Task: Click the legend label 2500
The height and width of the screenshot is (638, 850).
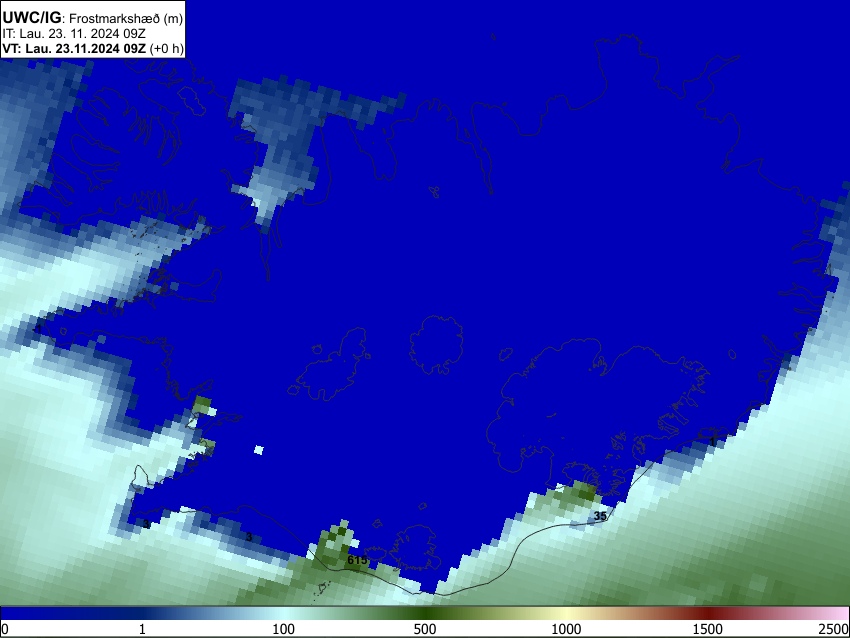Action: (x=834, y=629)
